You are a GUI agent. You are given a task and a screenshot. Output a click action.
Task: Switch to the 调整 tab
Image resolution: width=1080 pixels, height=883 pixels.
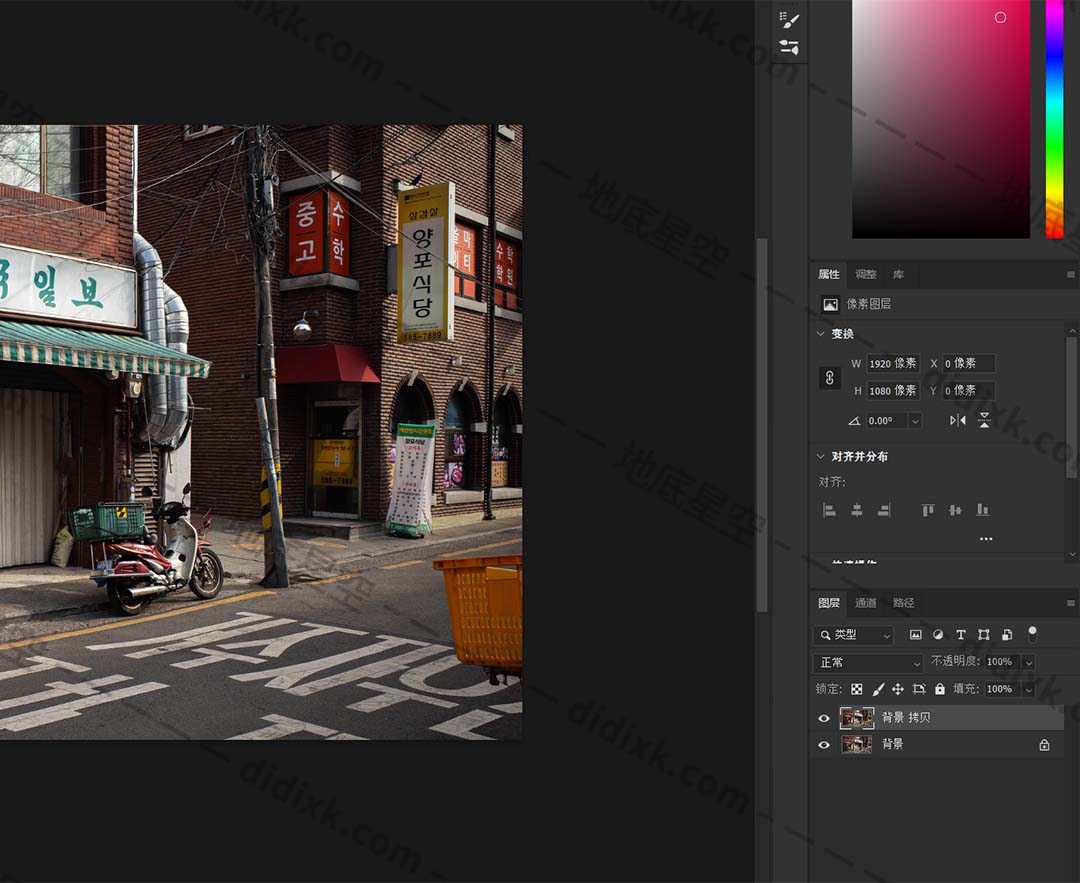(x=866, y=274)
